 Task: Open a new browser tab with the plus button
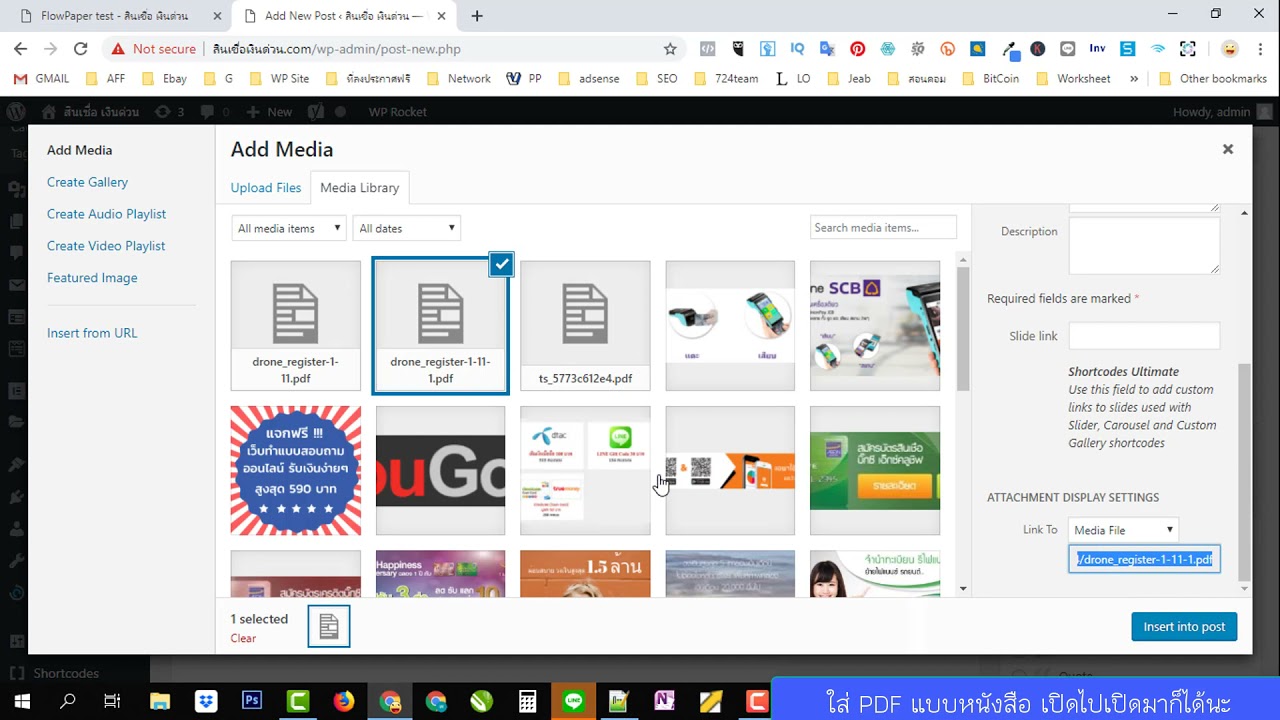click(x=477, y=16)
